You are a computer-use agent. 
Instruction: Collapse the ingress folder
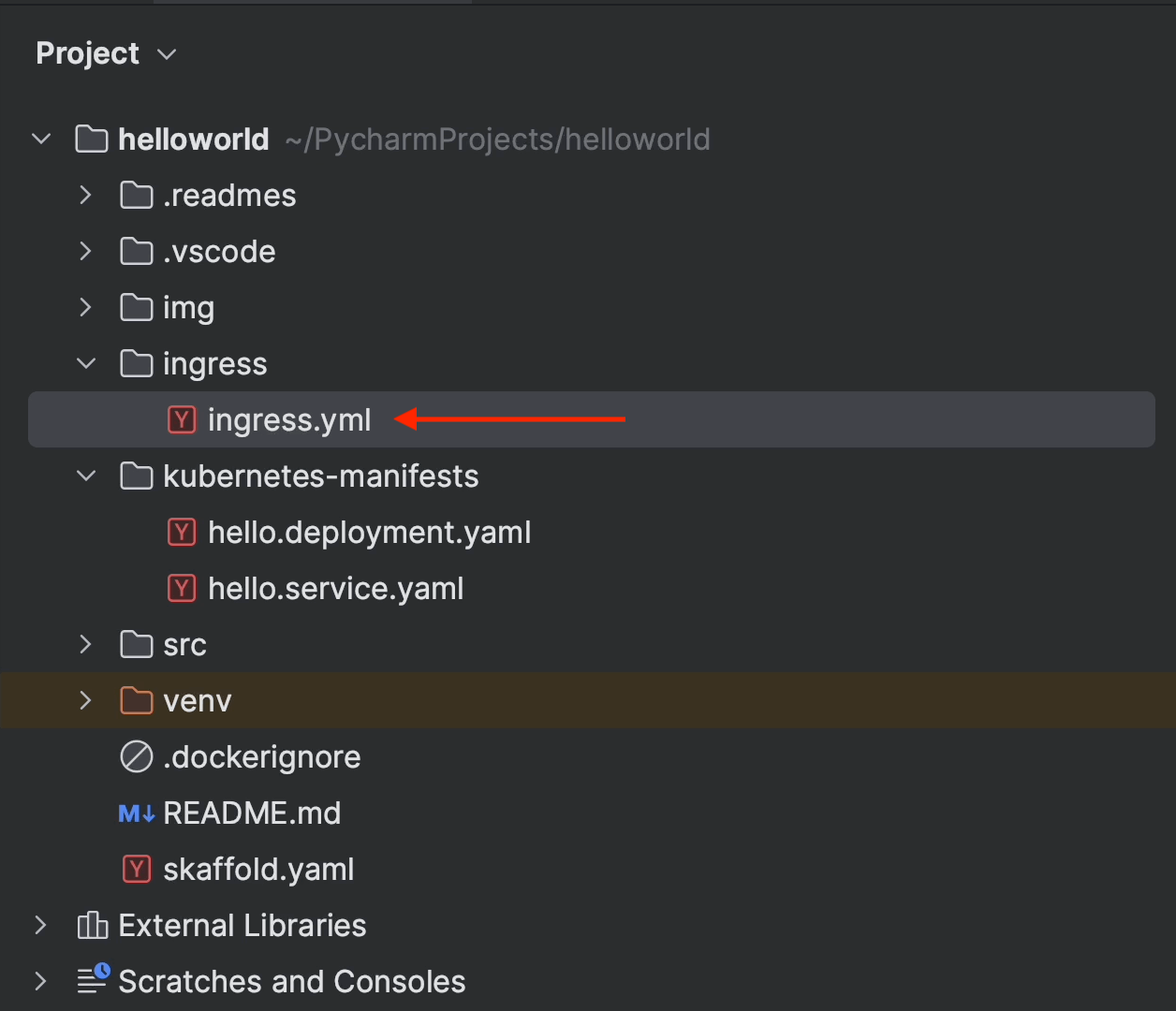click(86, 363)
